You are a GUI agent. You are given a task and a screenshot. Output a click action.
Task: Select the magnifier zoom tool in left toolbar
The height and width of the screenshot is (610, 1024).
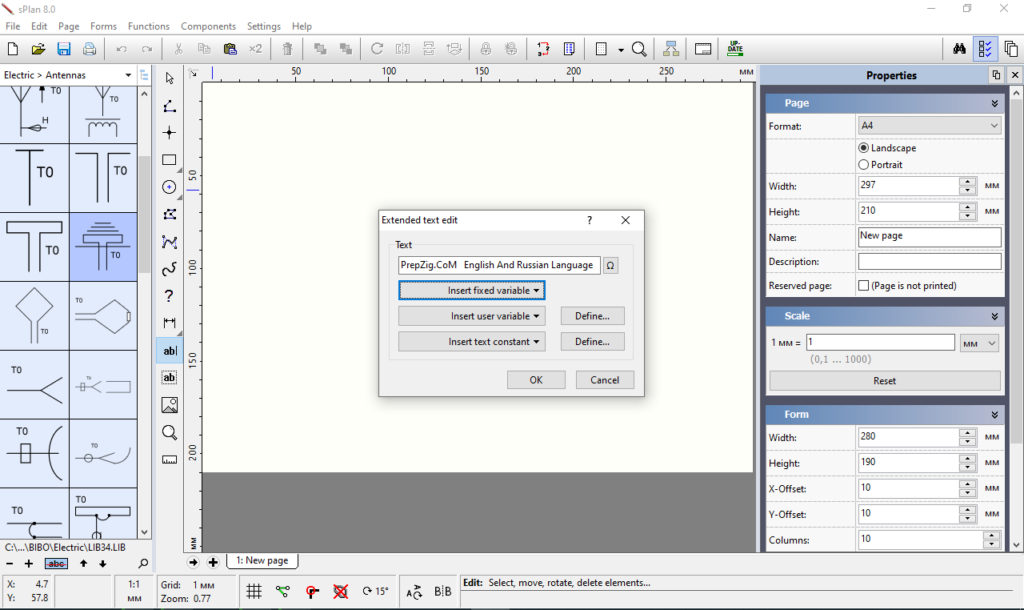coord(169,433)
